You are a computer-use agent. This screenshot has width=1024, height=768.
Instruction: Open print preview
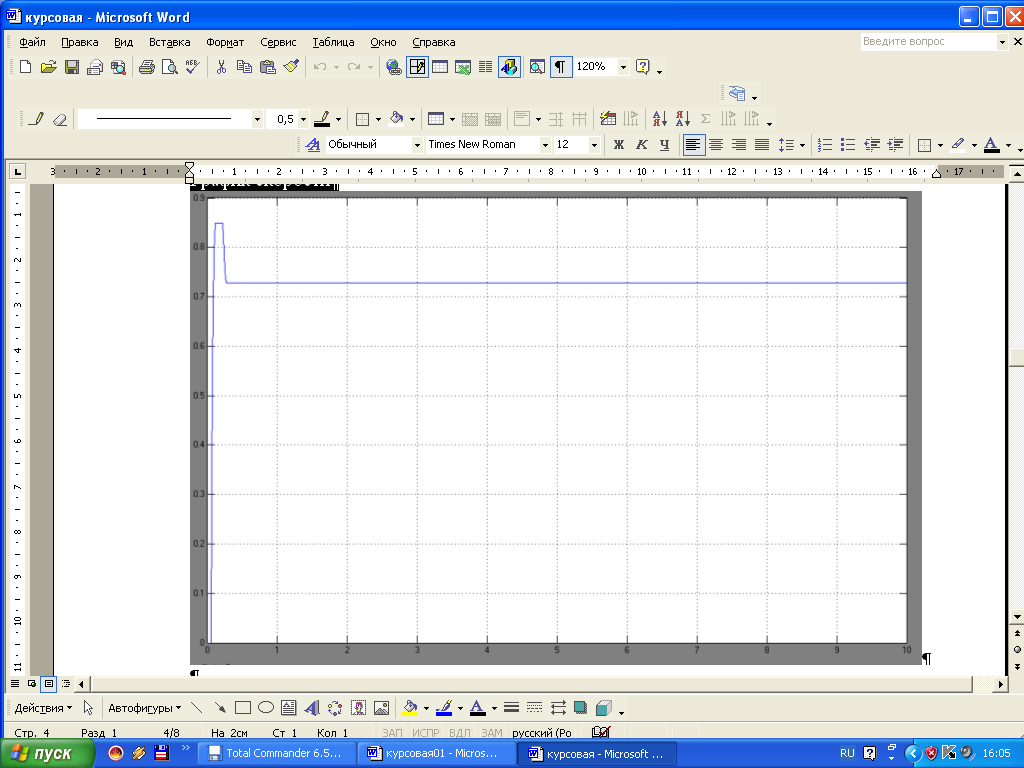coord(169,67)
